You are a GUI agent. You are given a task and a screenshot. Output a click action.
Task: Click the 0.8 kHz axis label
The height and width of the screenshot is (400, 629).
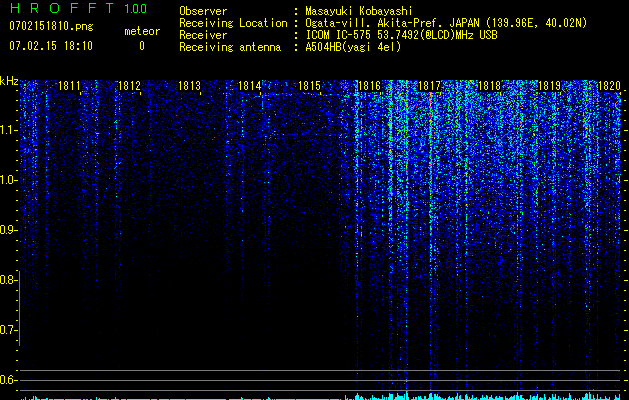(8, 280)
